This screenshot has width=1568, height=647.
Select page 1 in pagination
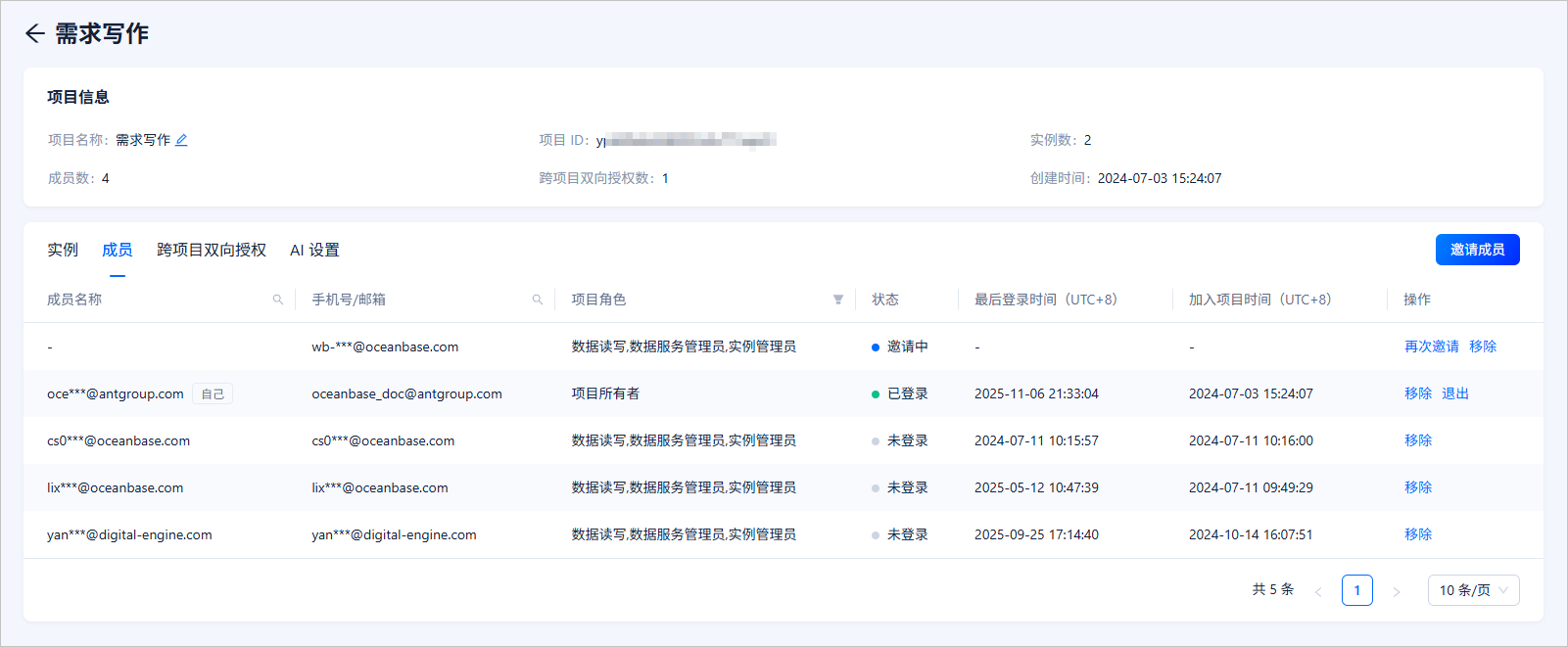click(1357, 590)
